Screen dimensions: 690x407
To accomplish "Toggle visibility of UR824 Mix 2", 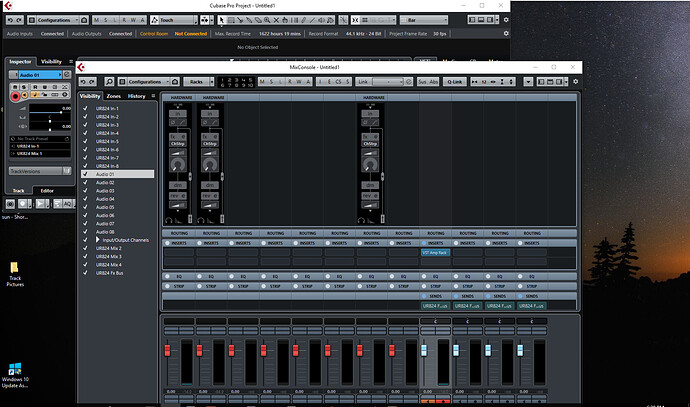I will point(85,248).
